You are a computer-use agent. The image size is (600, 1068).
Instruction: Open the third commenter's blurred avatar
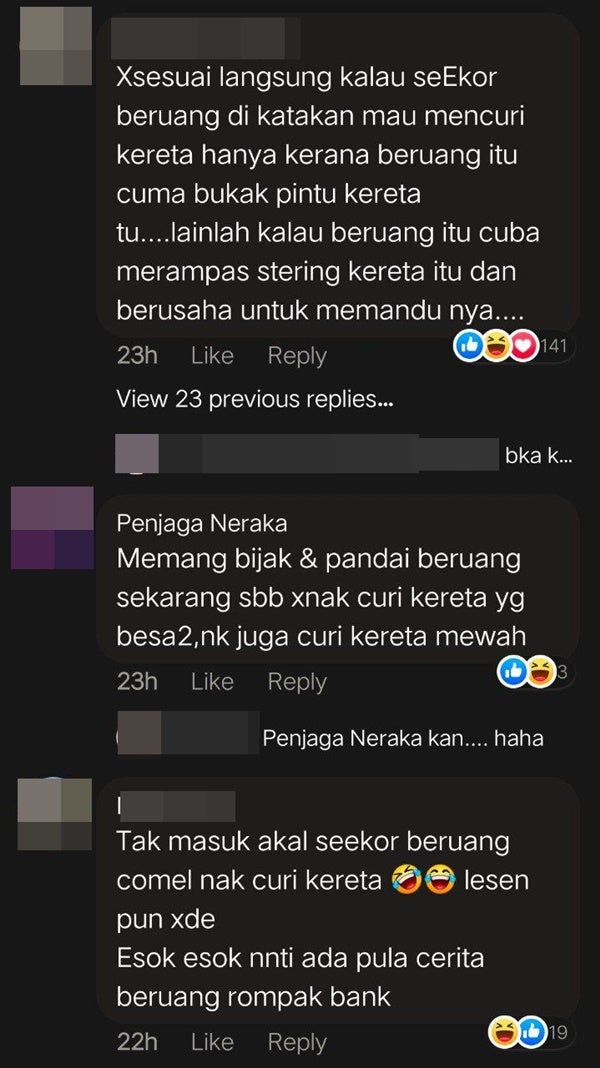[54, 814]
